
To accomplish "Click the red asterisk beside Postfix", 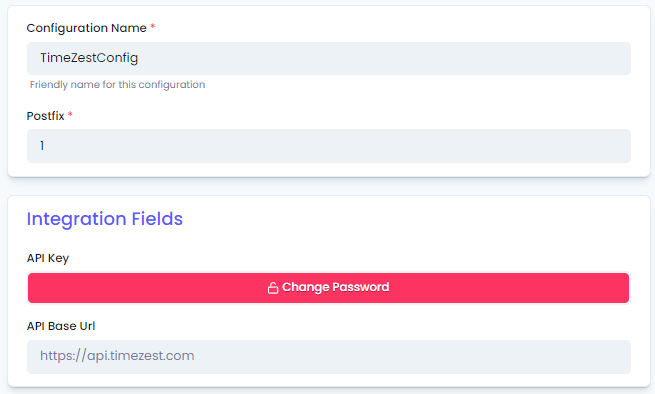I will click(70, 114).
